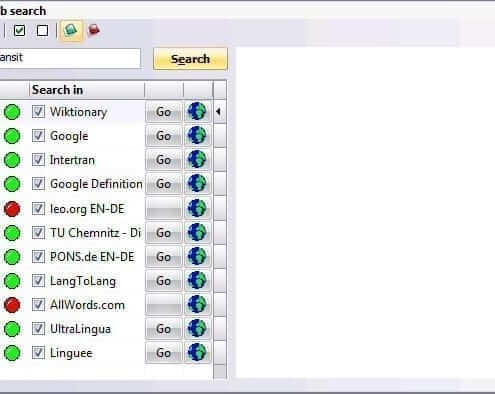Click Go for LangToLang
Viewport: 495px width, 394px height.
(164, 281)
